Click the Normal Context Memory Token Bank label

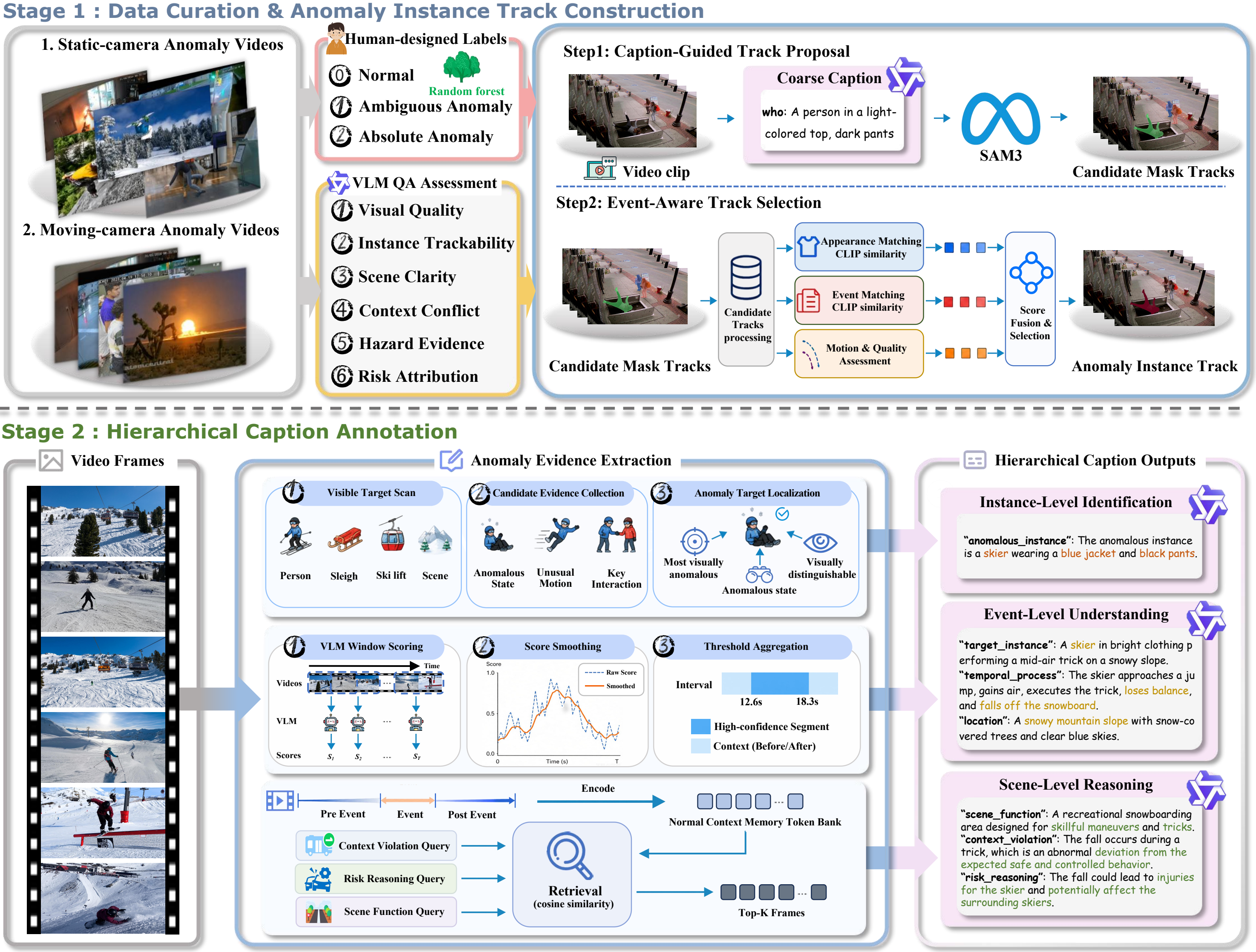click(x=755, y=822)
